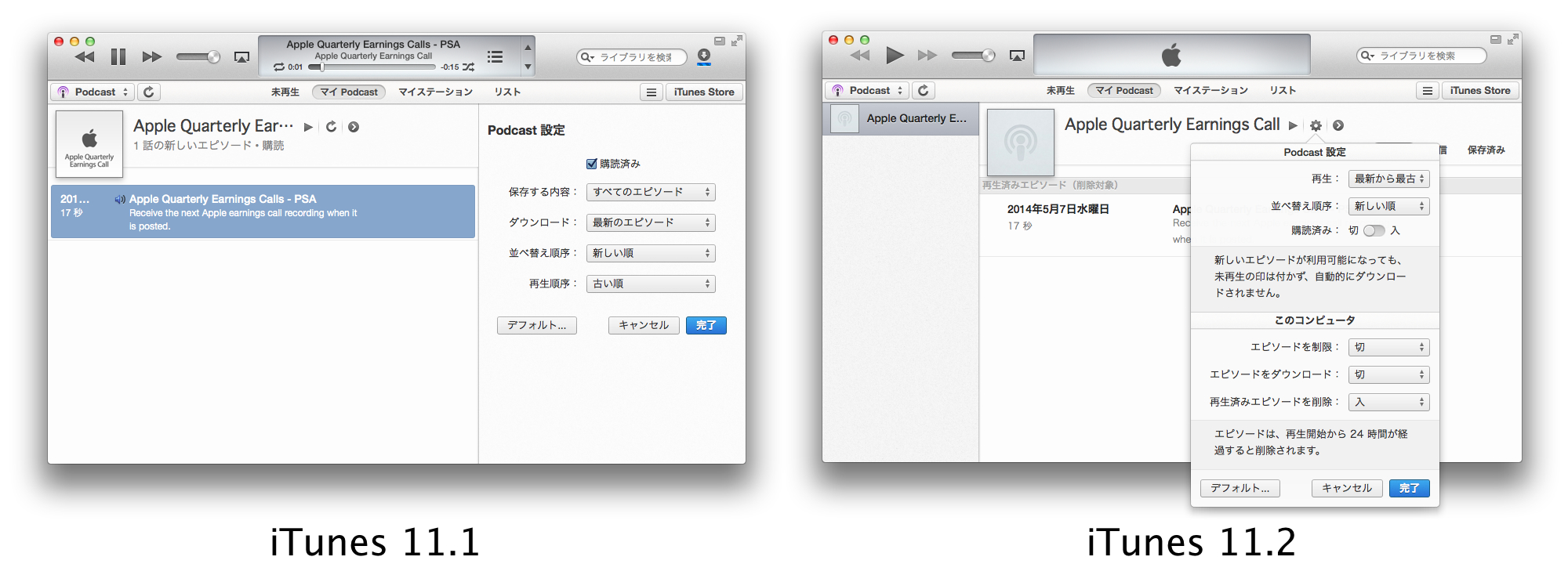Switch to the リスト tab in iTunes 11.2
Image resolution: width=1568 pixels, height=564 pixels.
(x=1283, y=91)
